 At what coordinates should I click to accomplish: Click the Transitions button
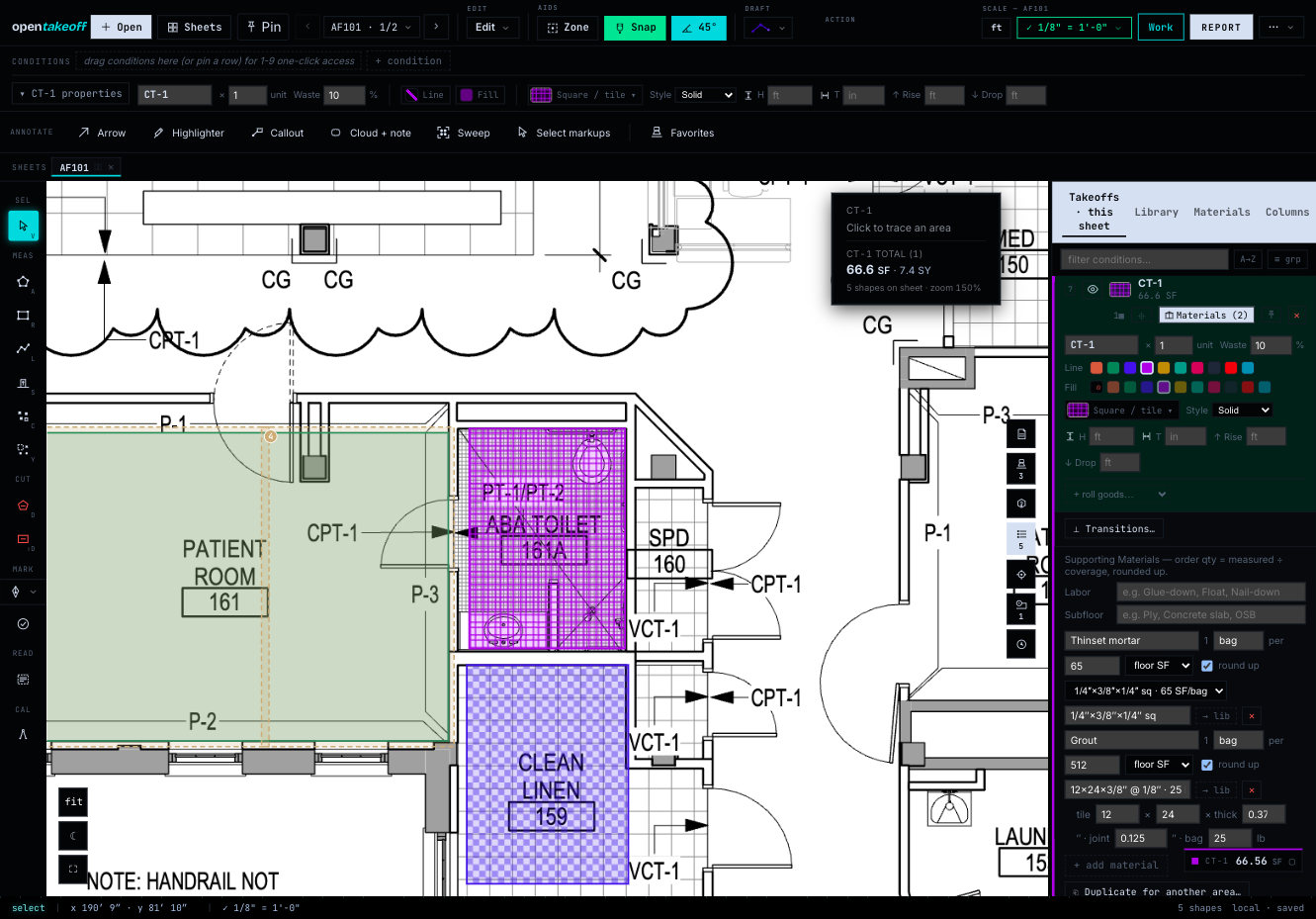tap(1113, 529)
